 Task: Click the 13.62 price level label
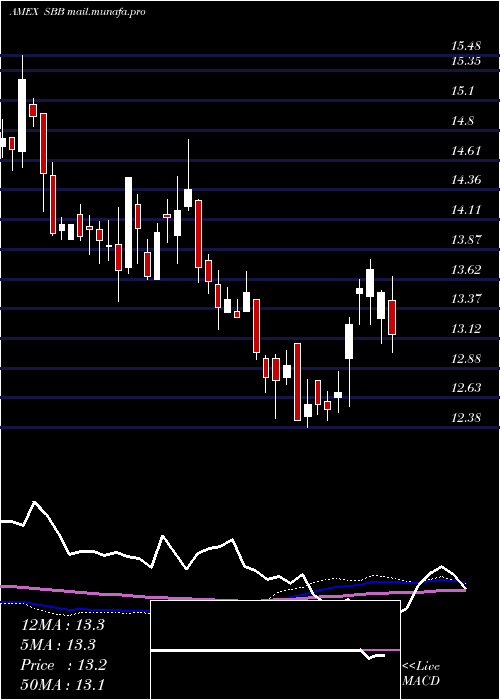click(x=465, y=270)
